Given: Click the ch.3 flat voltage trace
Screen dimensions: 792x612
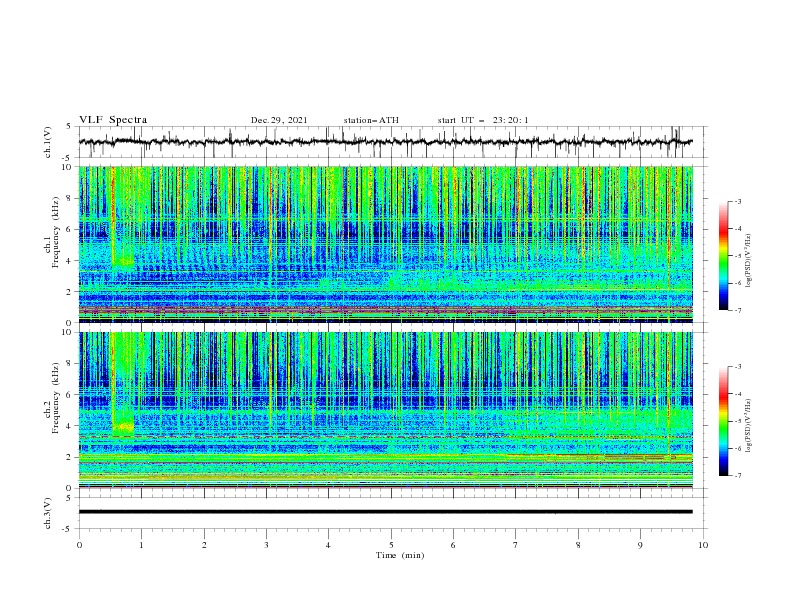Looking at the screenshot, I should [x=385, y=512].
